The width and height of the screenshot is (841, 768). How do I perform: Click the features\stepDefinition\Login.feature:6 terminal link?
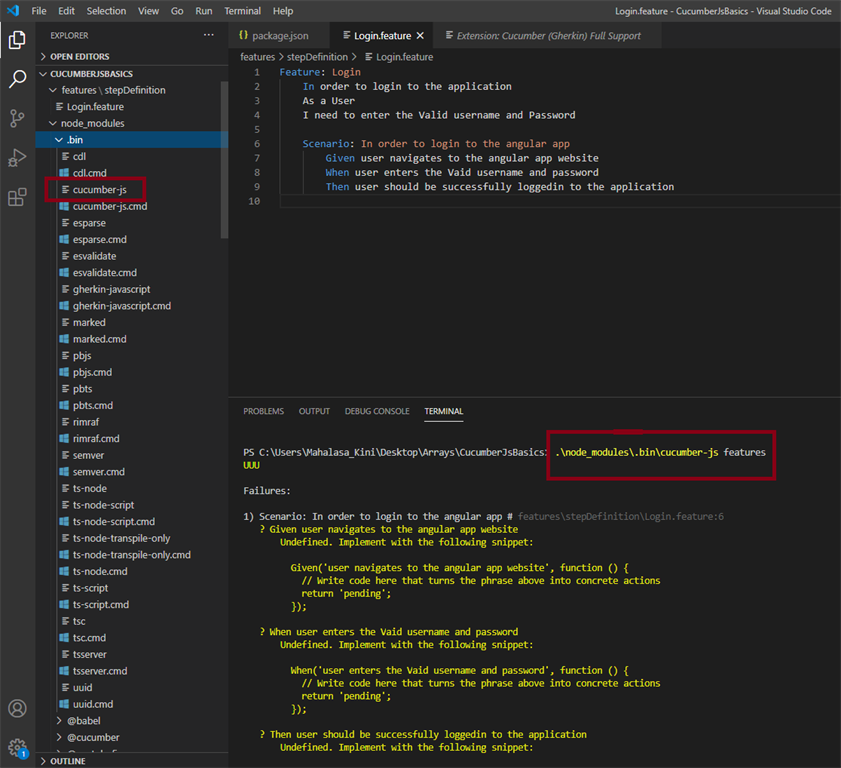coord(621,516)
